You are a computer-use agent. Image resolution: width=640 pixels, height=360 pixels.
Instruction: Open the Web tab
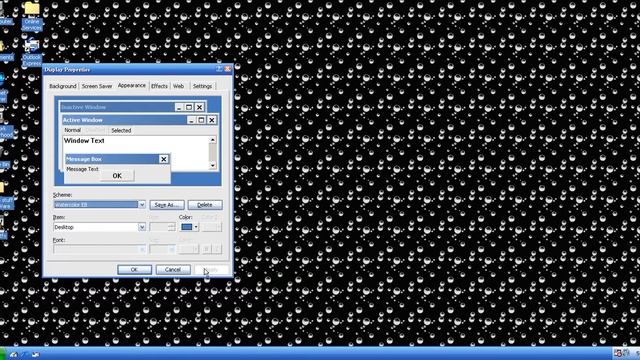178,86
